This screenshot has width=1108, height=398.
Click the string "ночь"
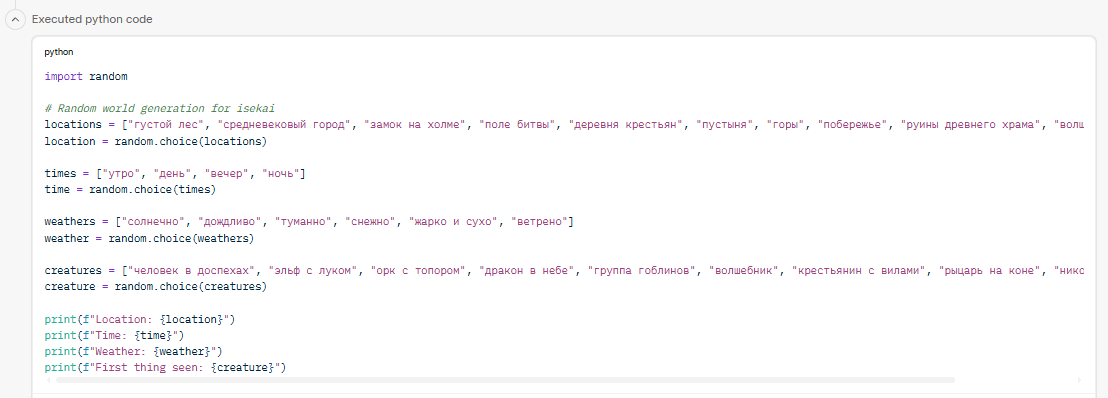click(280, 174)
